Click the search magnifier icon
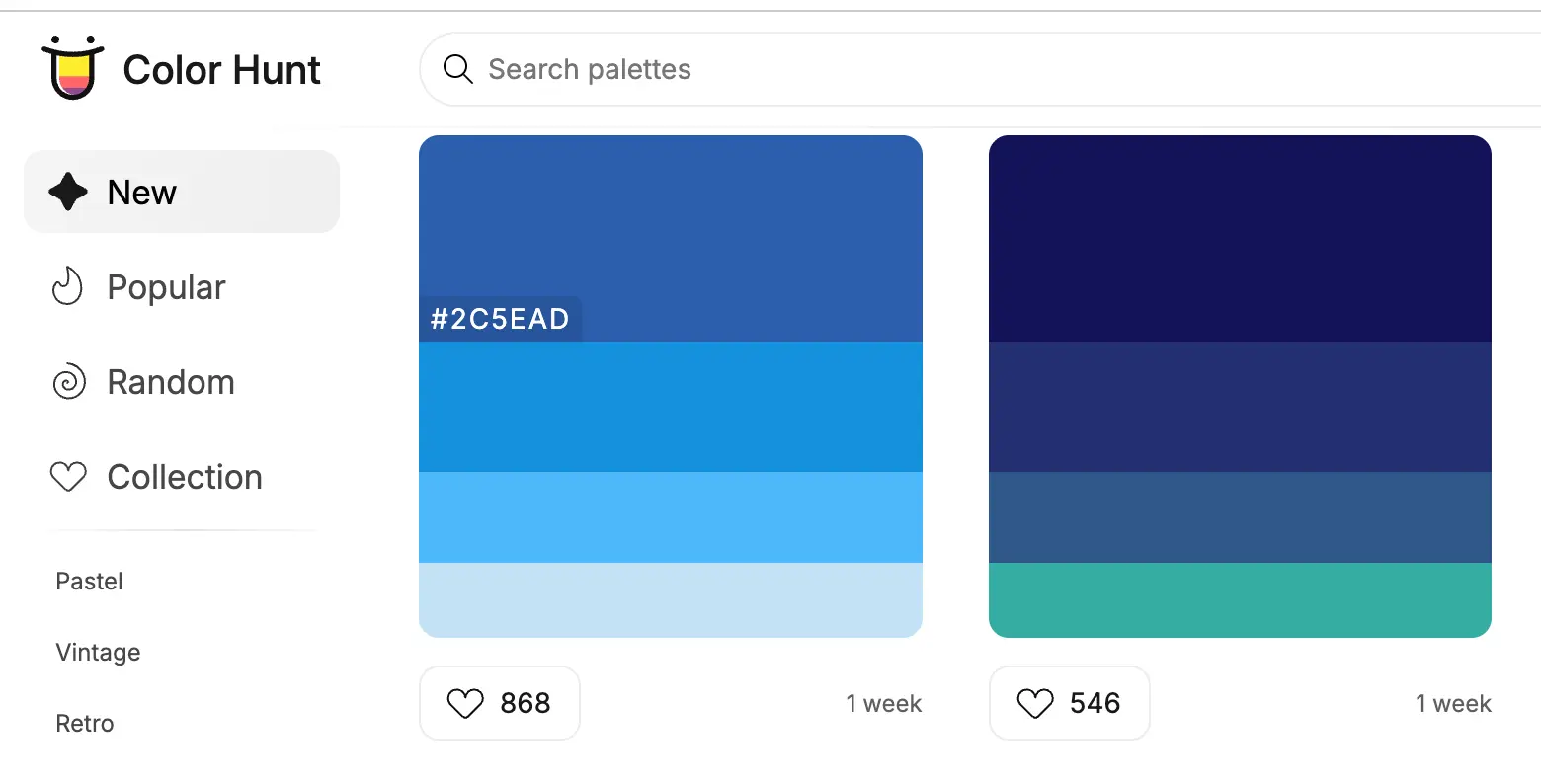The height and width of the screenshot is (784, 1541). coord(457,69)
